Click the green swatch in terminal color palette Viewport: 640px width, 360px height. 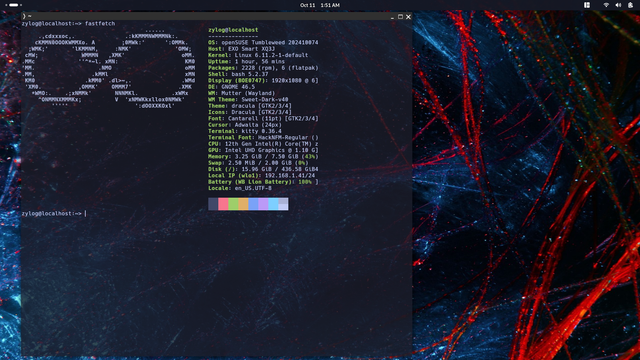[233, 204]
